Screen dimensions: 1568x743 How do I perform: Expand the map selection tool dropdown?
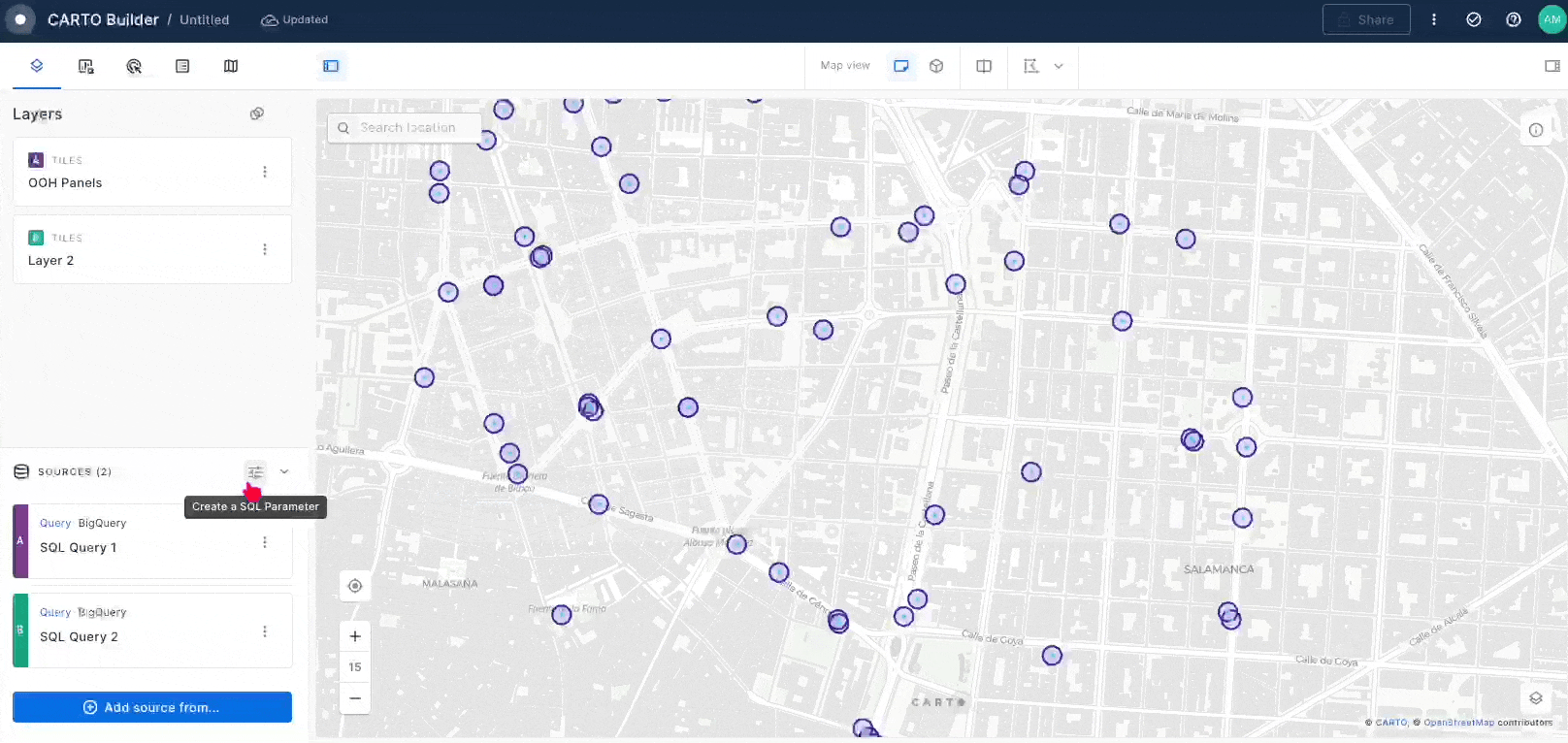[x=1059, y=66]
